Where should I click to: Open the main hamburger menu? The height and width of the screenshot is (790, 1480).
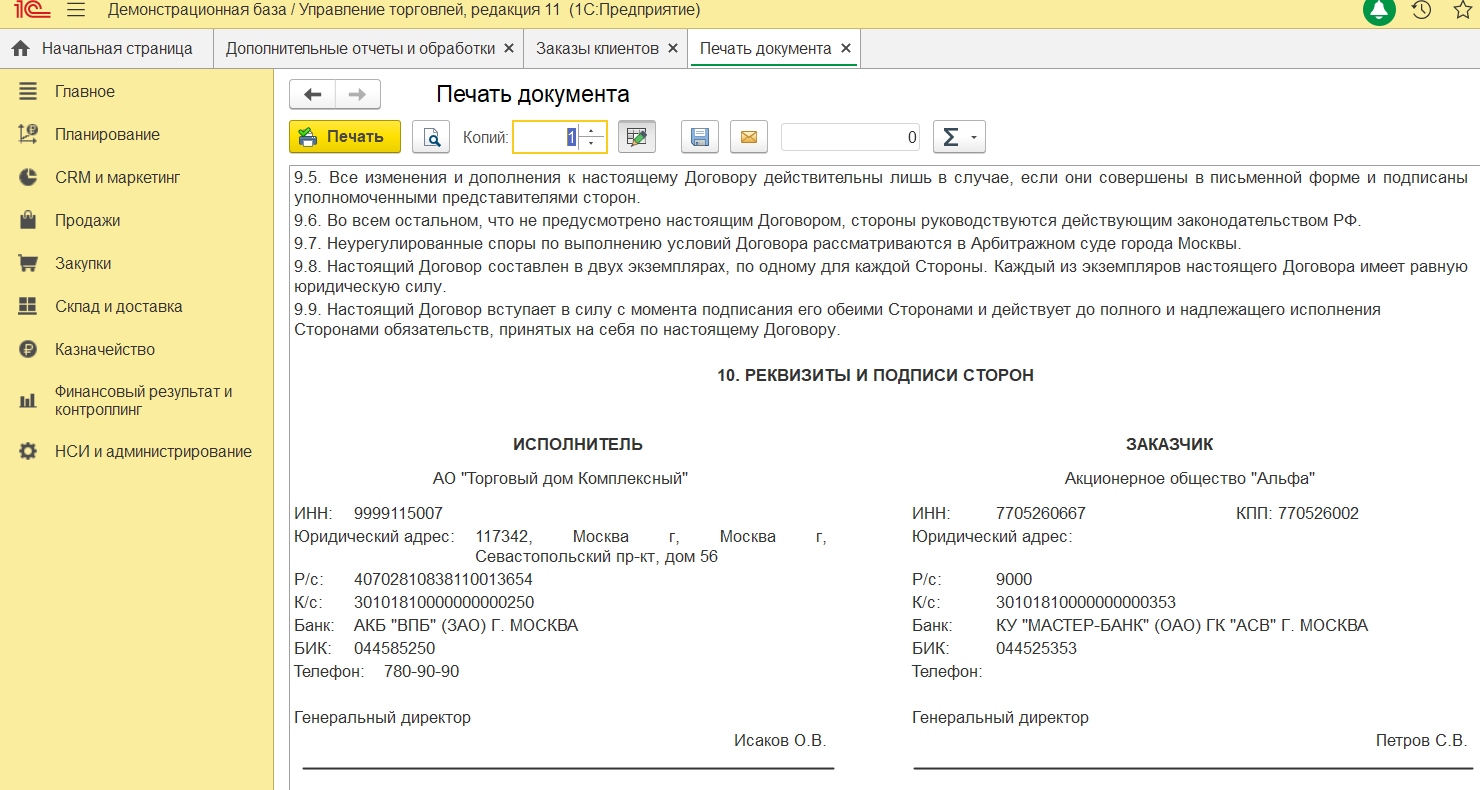(x=75, y=10)
